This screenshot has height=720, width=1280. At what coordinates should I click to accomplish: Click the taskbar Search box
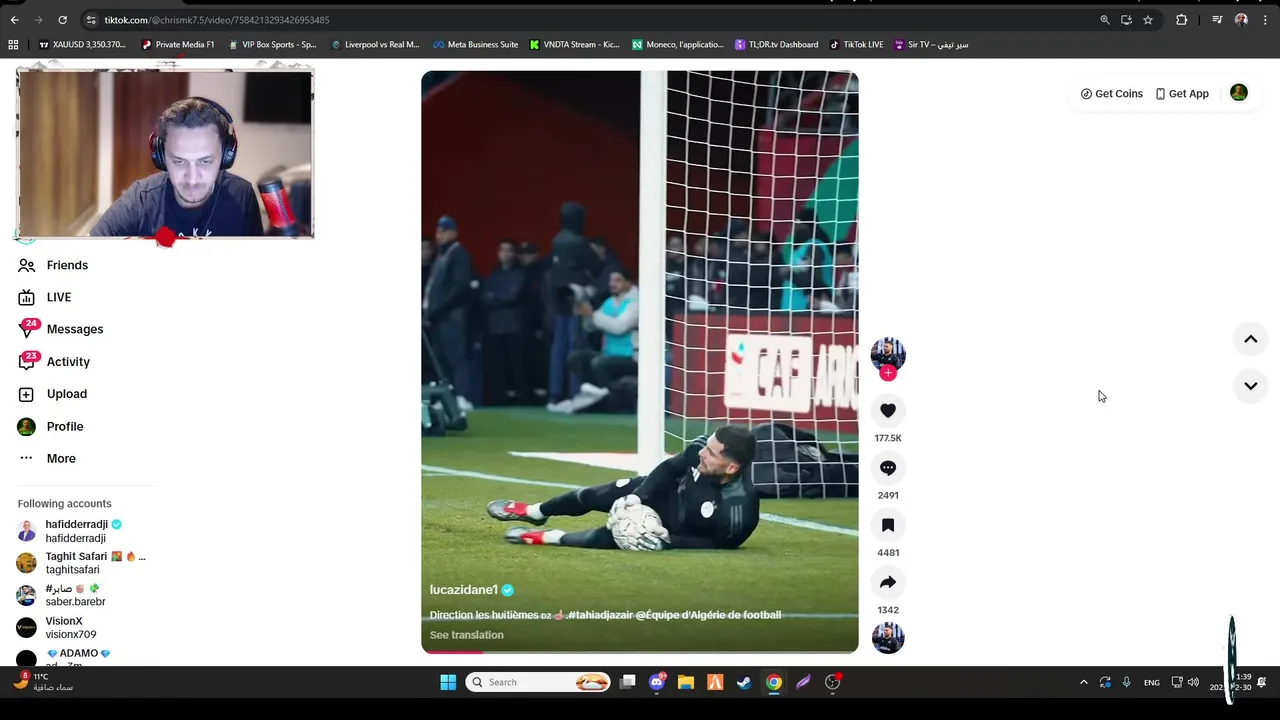539,682
